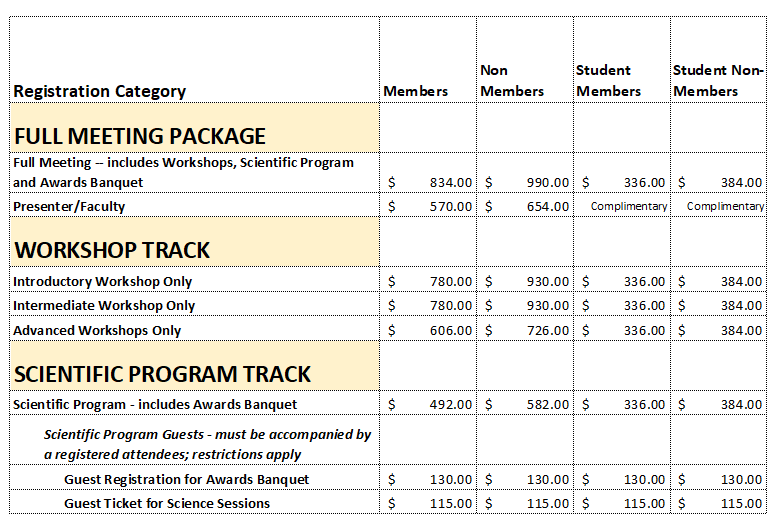Viewport: 777px width, 523px height.
Task: Click the 654.00 Presenter/Faculty Non Members price
Action: (x=548, y=206)
